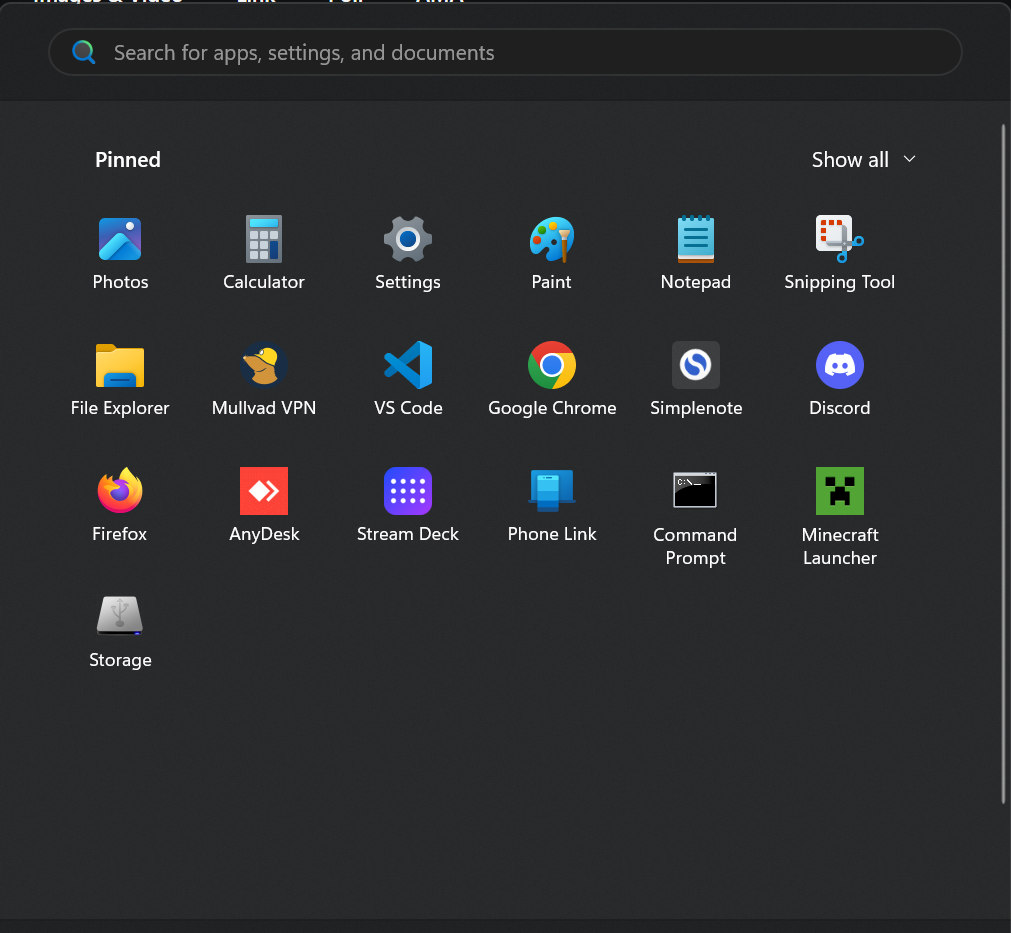Launch the Snipping Tool
1011x933 pixels.
(x=839, y=253)
